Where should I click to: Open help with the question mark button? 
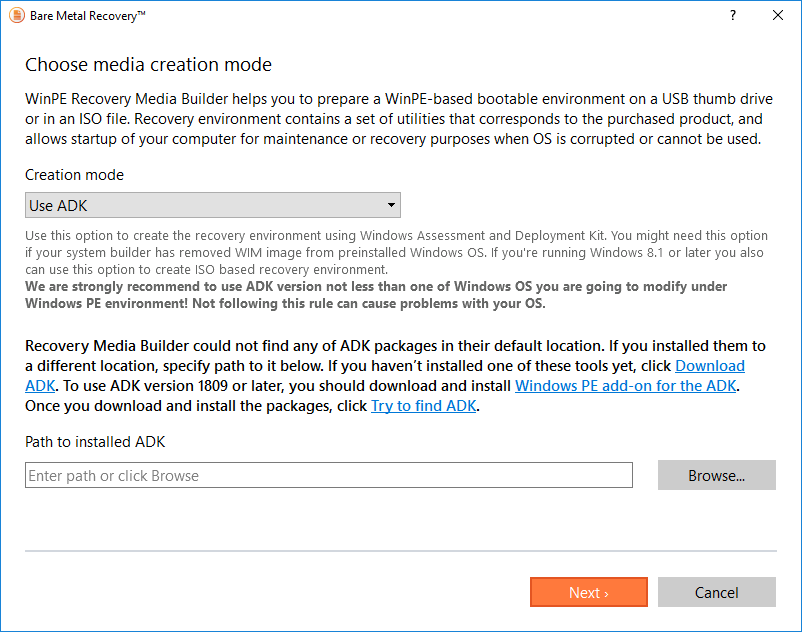[x=733, y=16]
